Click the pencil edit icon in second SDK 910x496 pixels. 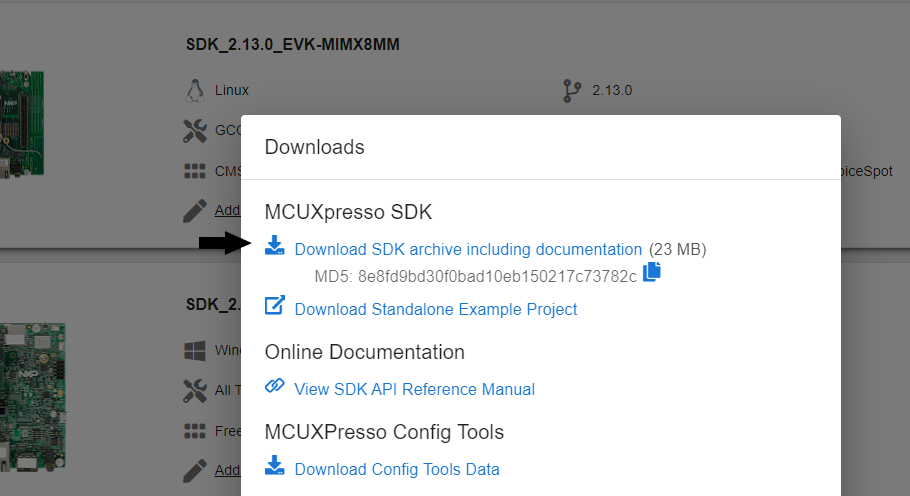click(x=194, y=469)
